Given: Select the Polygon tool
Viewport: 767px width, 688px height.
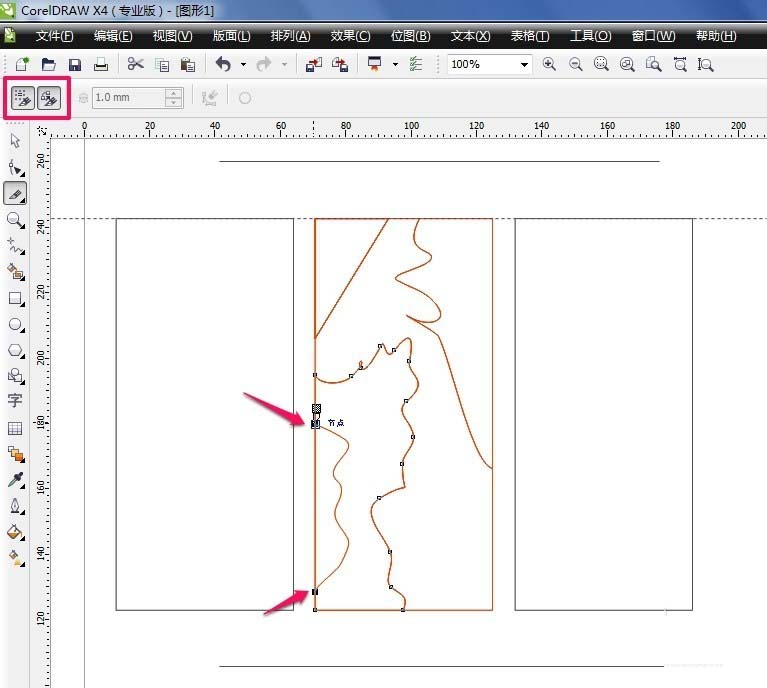Looking at the screenshot, I should [16, 350].
